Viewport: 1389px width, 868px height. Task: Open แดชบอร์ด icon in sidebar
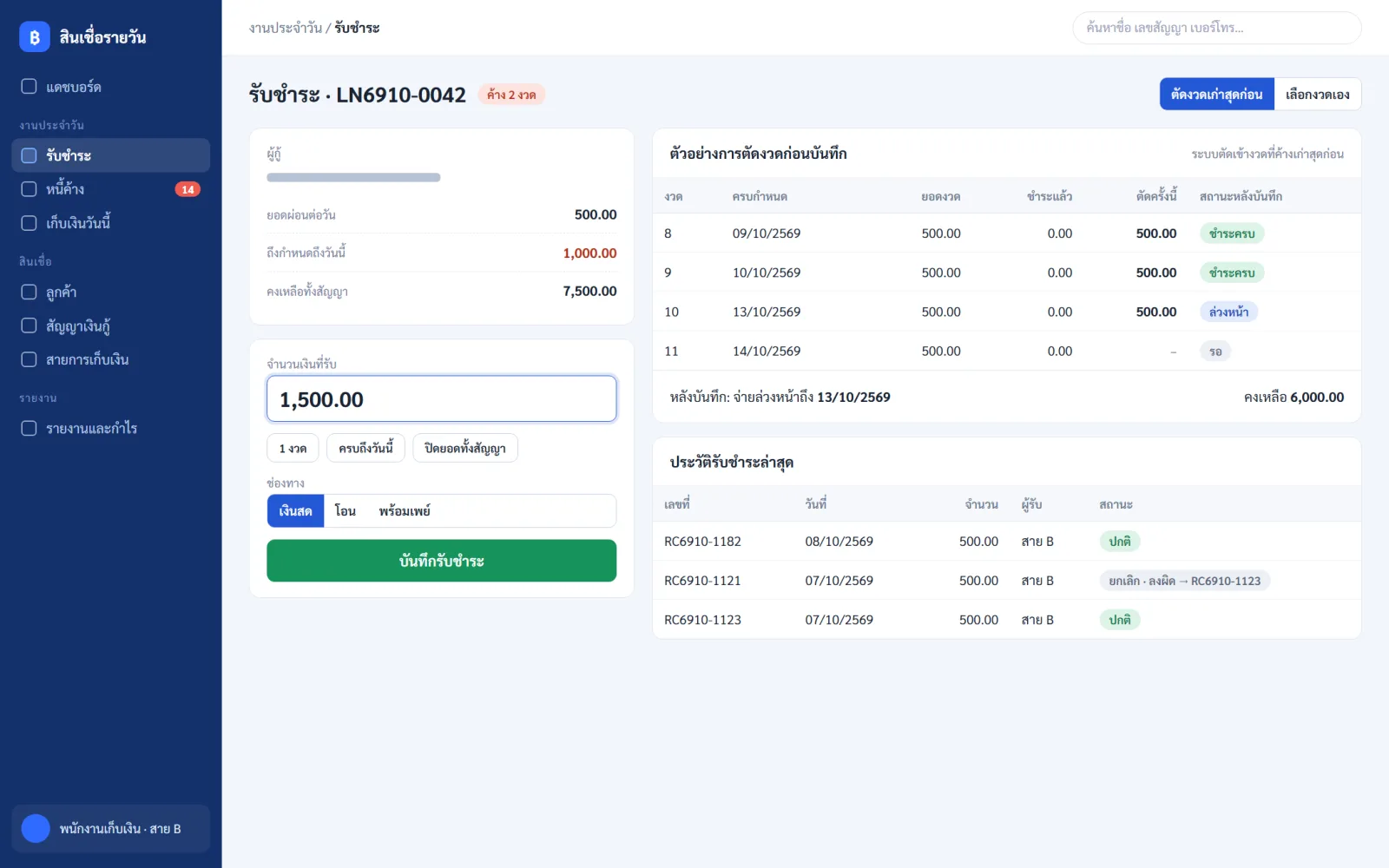coord(29,87)
